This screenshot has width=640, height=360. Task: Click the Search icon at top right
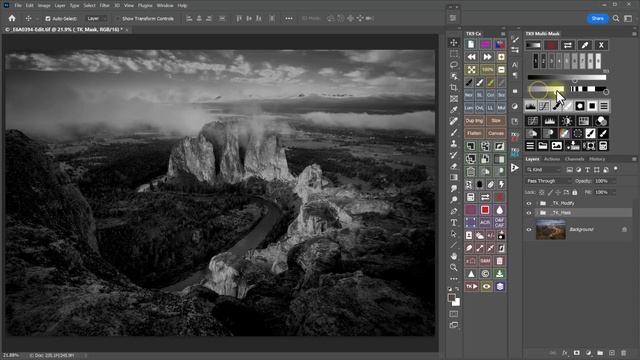click(x=616, y=18)
